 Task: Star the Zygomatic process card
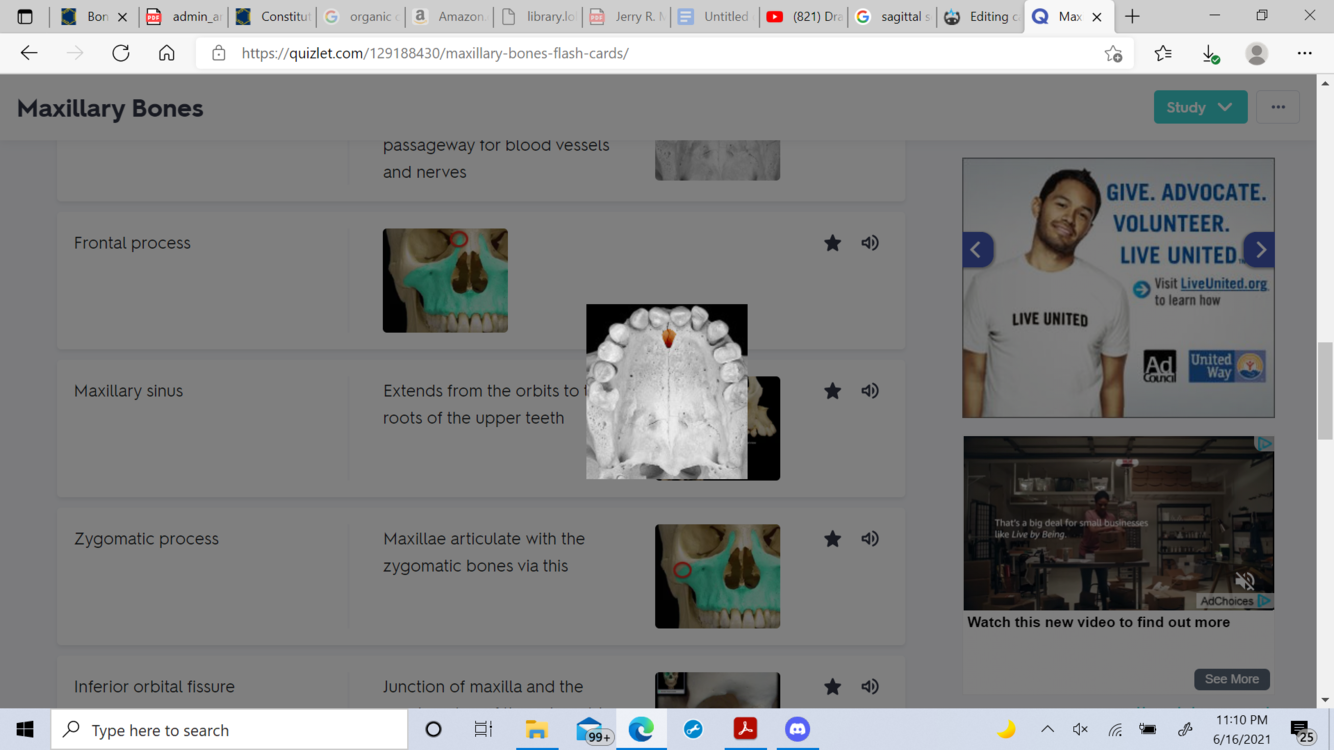(832, 539)
